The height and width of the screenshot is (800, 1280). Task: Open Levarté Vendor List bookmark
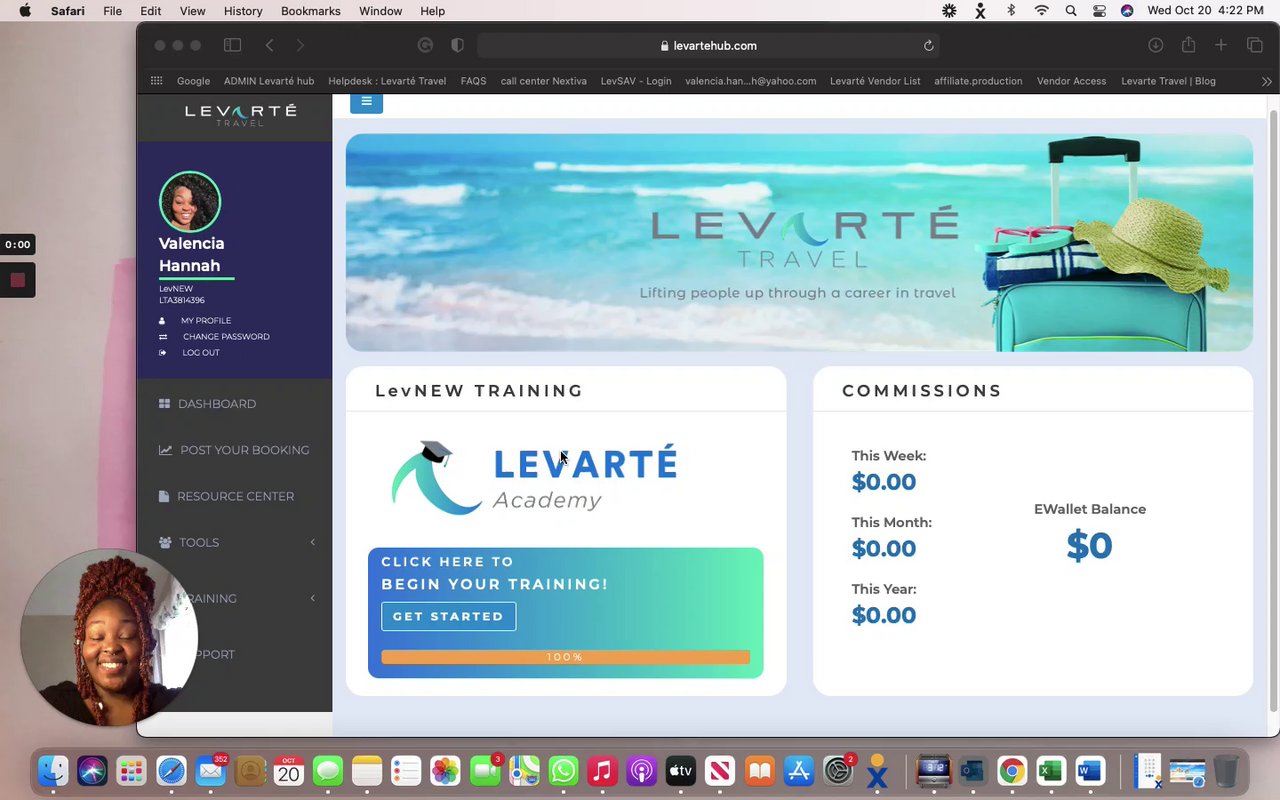[875, 81]
